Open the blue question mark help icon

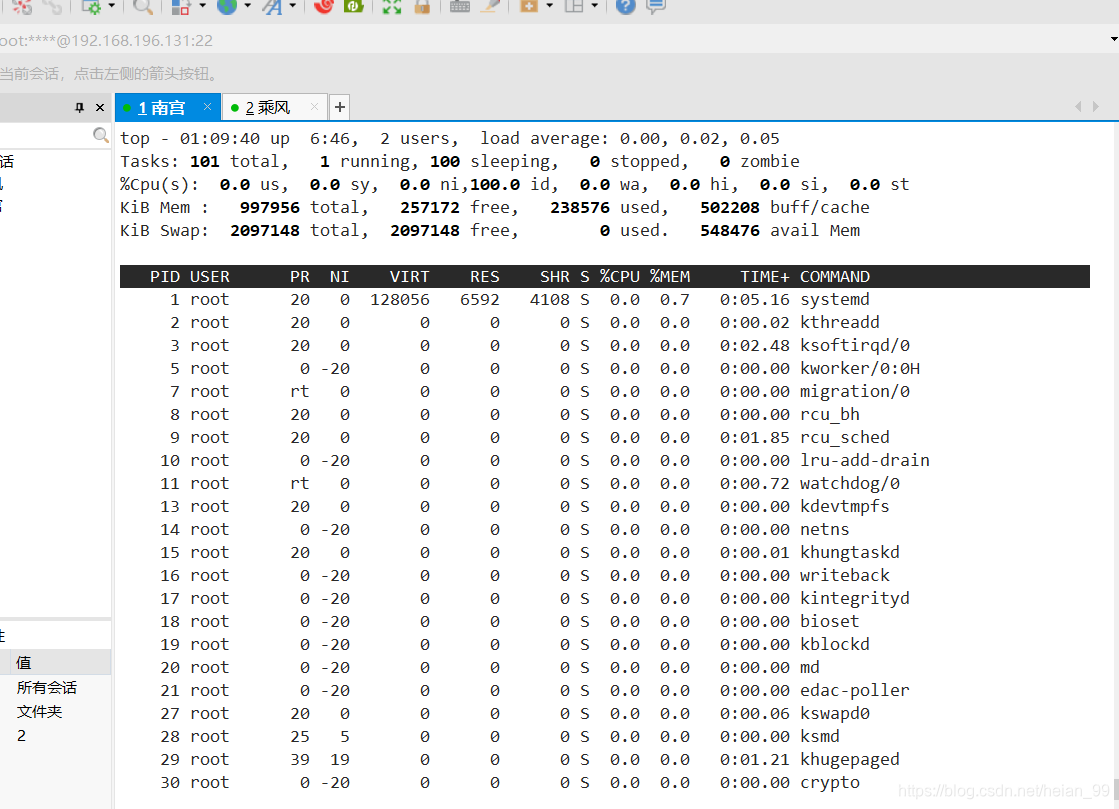tap(626, 6)
